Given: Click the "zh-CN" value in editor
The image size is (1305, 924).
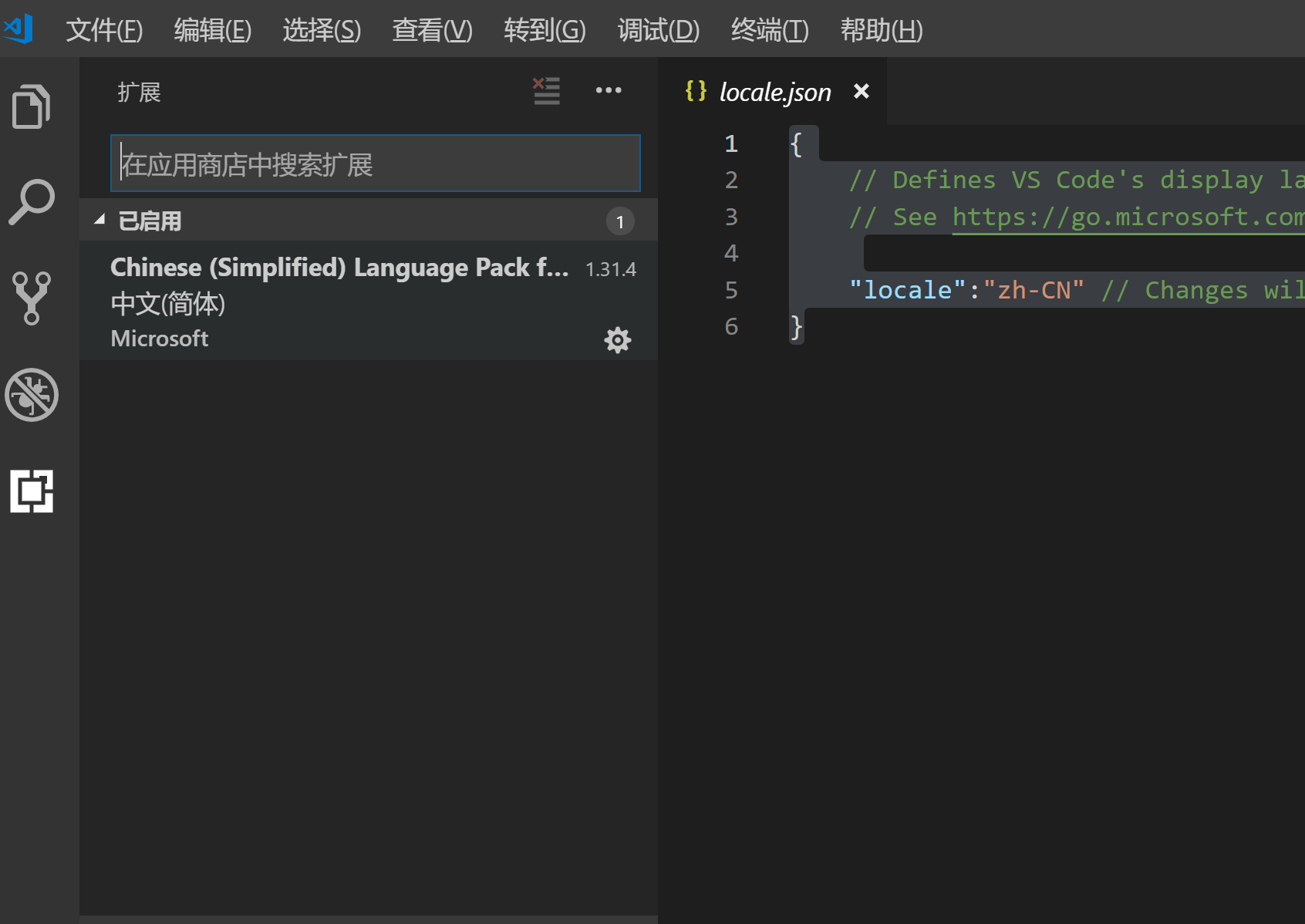Looking at the screenshot, I should [1034, 290].
